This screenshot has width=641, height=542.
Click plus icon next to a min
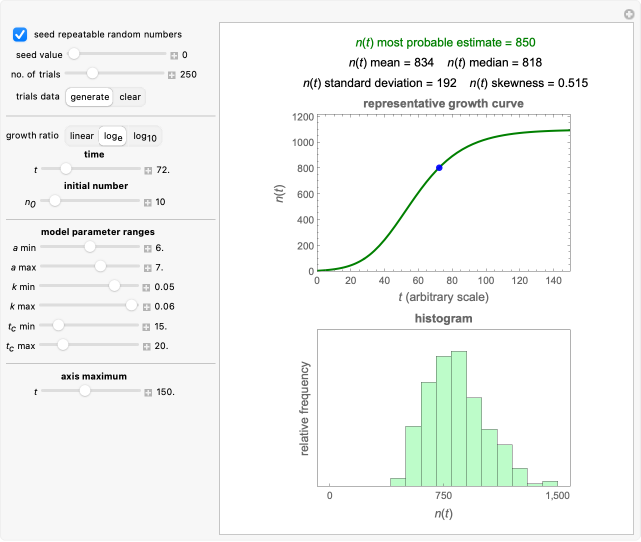148,247
